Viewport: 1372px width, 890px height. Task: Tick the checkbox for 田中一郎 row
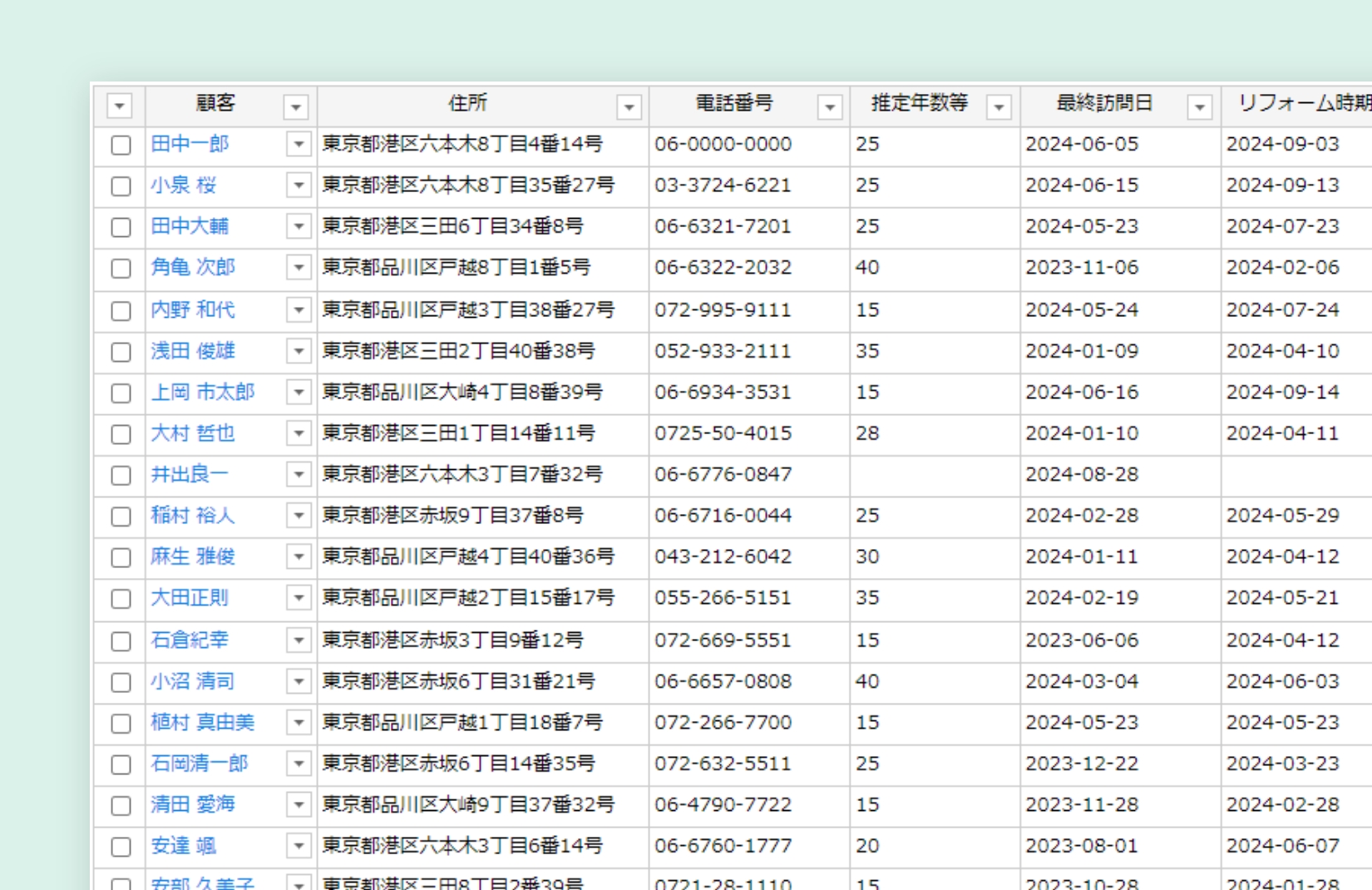(121, 145)
